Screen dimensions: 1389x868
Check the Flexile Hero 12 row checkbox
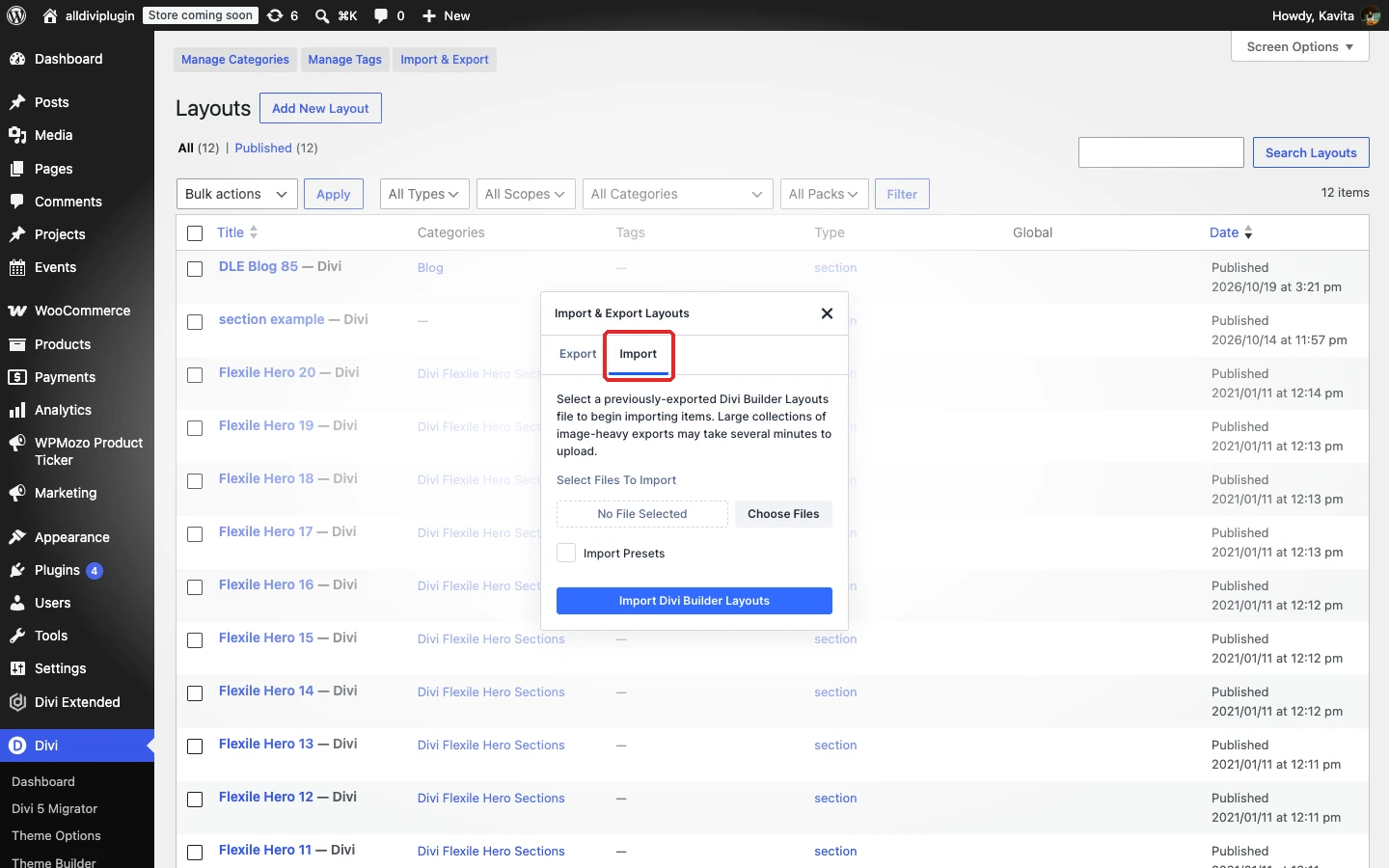(195, 800)
